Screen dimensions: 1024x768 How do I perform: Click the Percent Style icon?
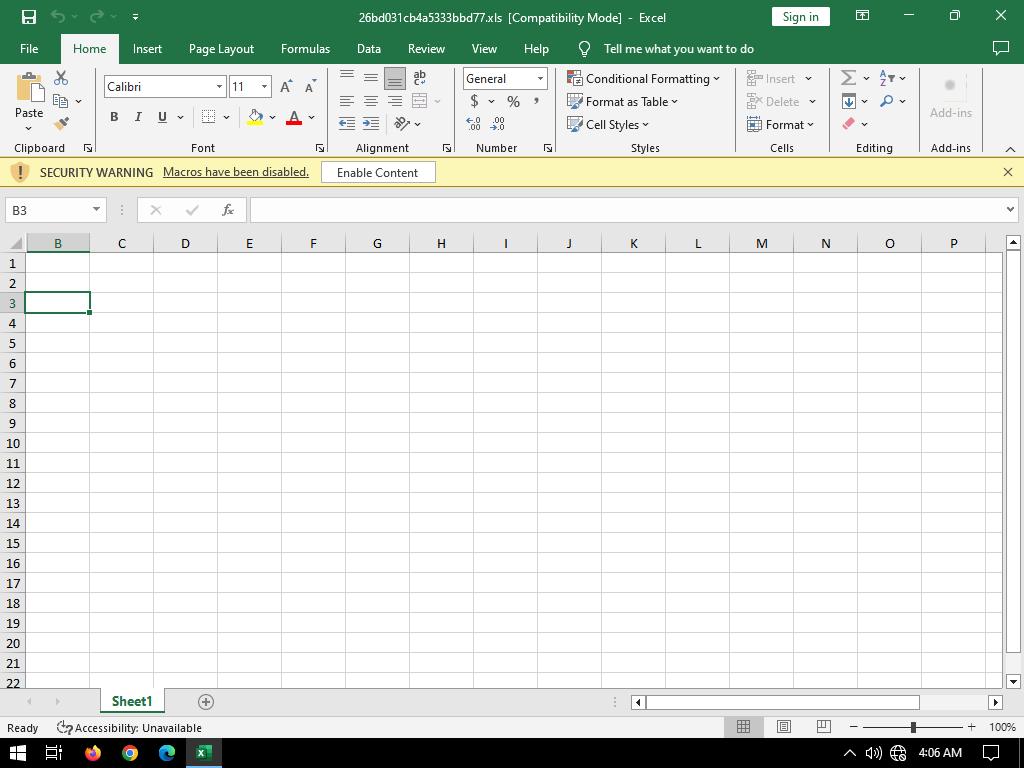(x=513, y=102)
